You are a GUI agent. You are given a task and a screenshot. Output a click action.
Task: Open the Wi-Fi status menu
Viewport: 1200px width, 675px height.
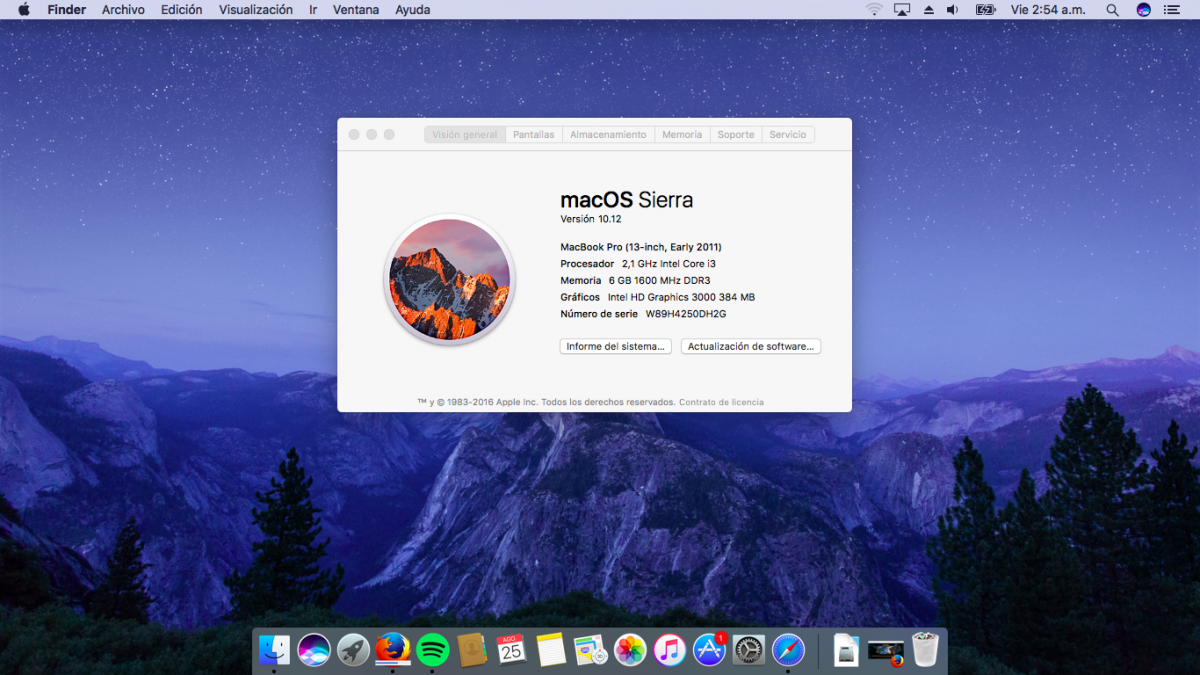click(x=874, y=10)
